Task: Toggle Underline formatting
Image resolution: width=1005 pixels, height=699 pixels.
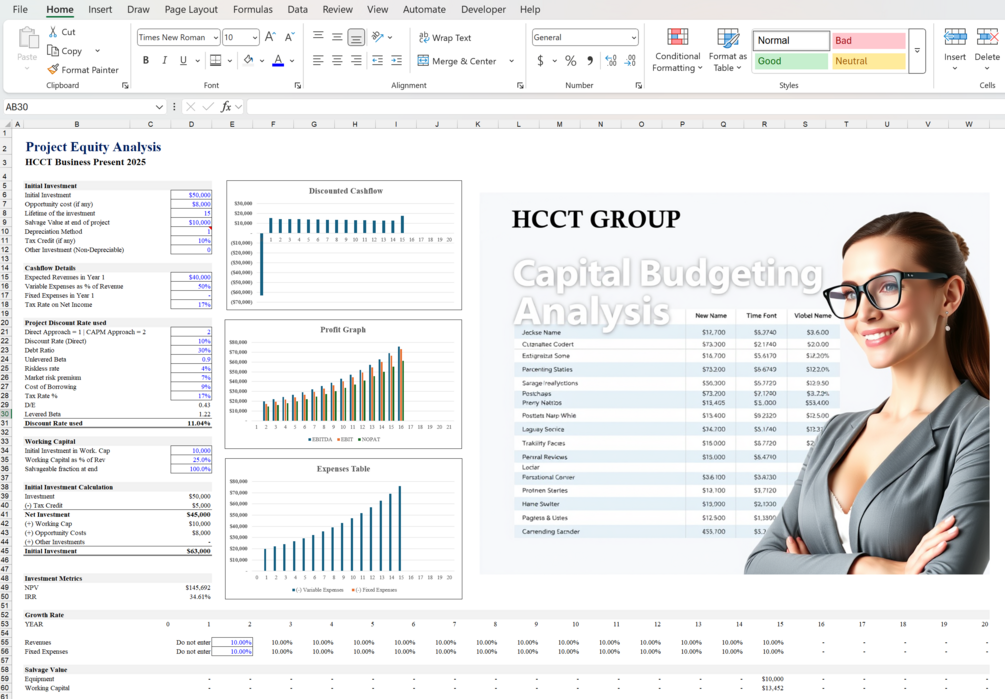Action: (x=183, y=60)
